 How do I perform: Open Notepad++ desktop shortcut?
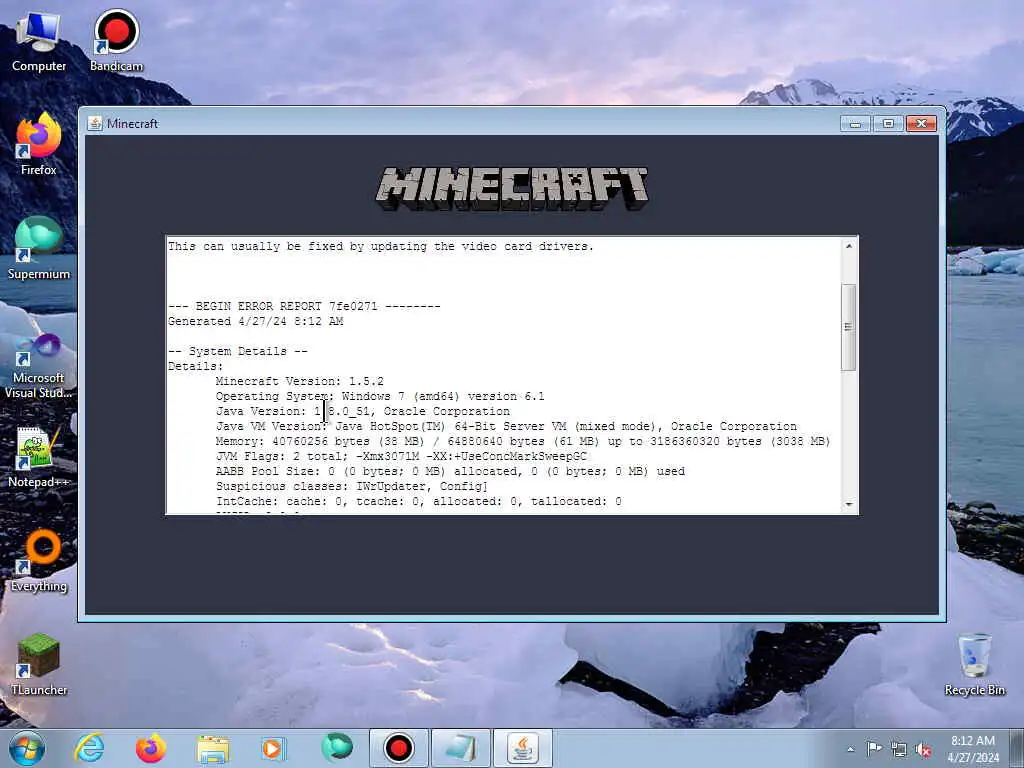coord(39,457)
